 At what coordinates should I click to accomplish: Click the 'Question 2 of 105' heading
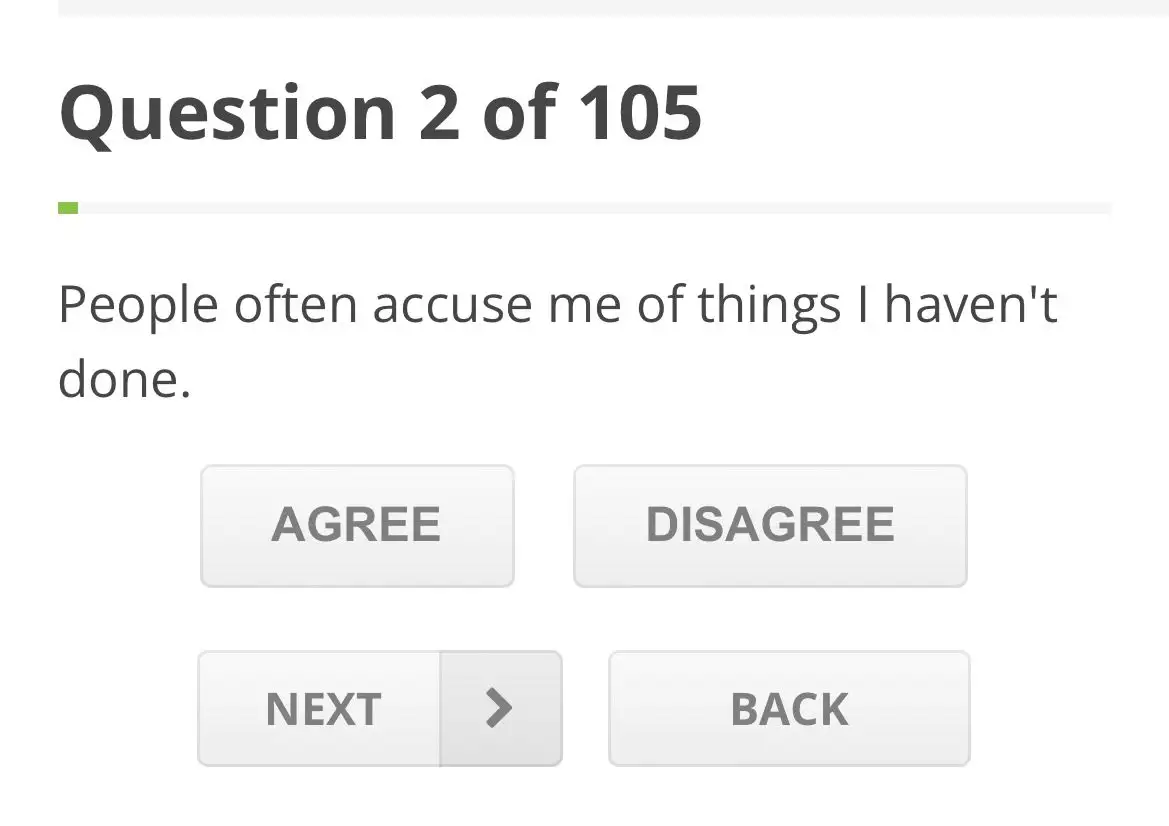click(381, 112)
